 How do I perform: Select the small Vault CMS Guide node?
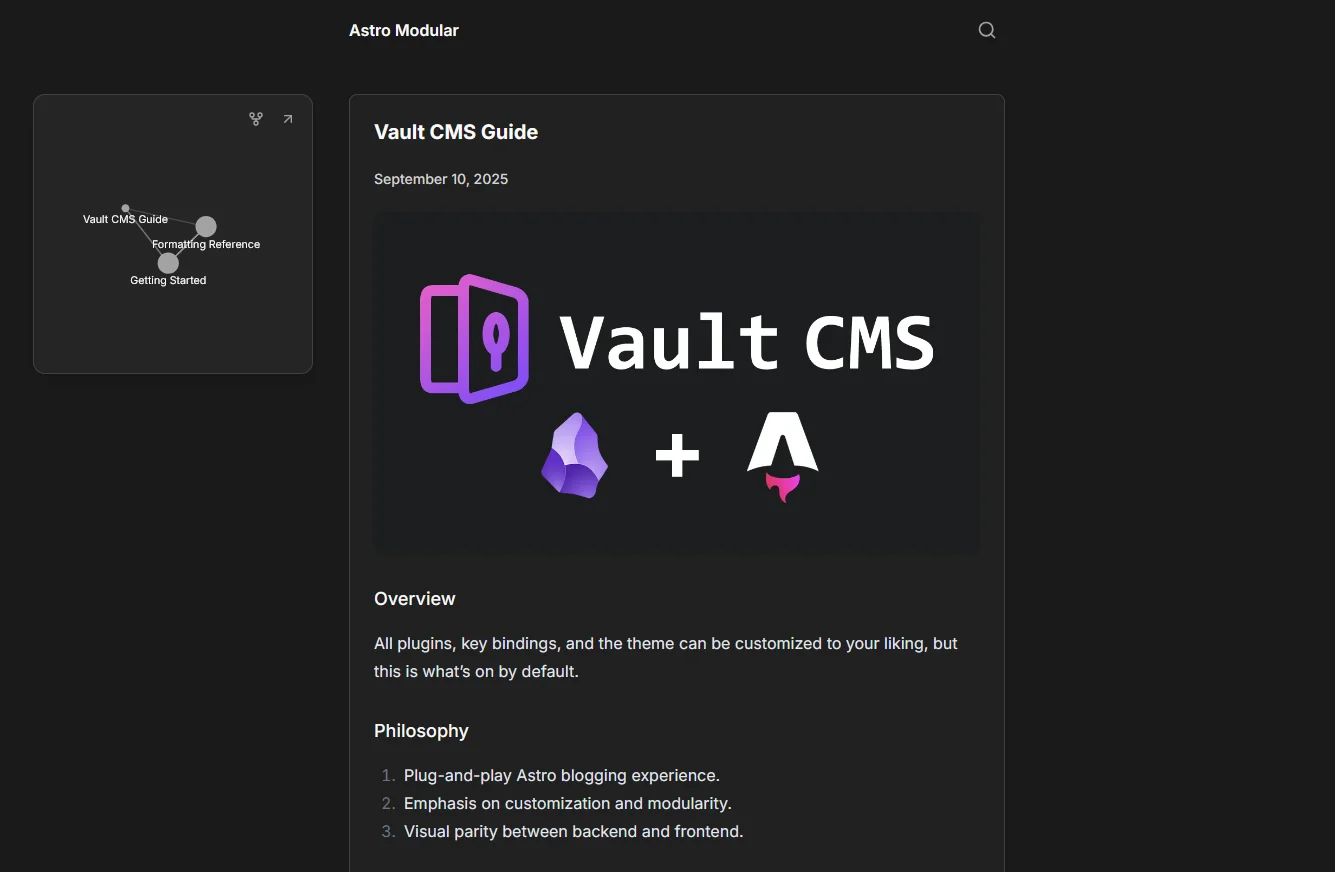click(125, 208)
